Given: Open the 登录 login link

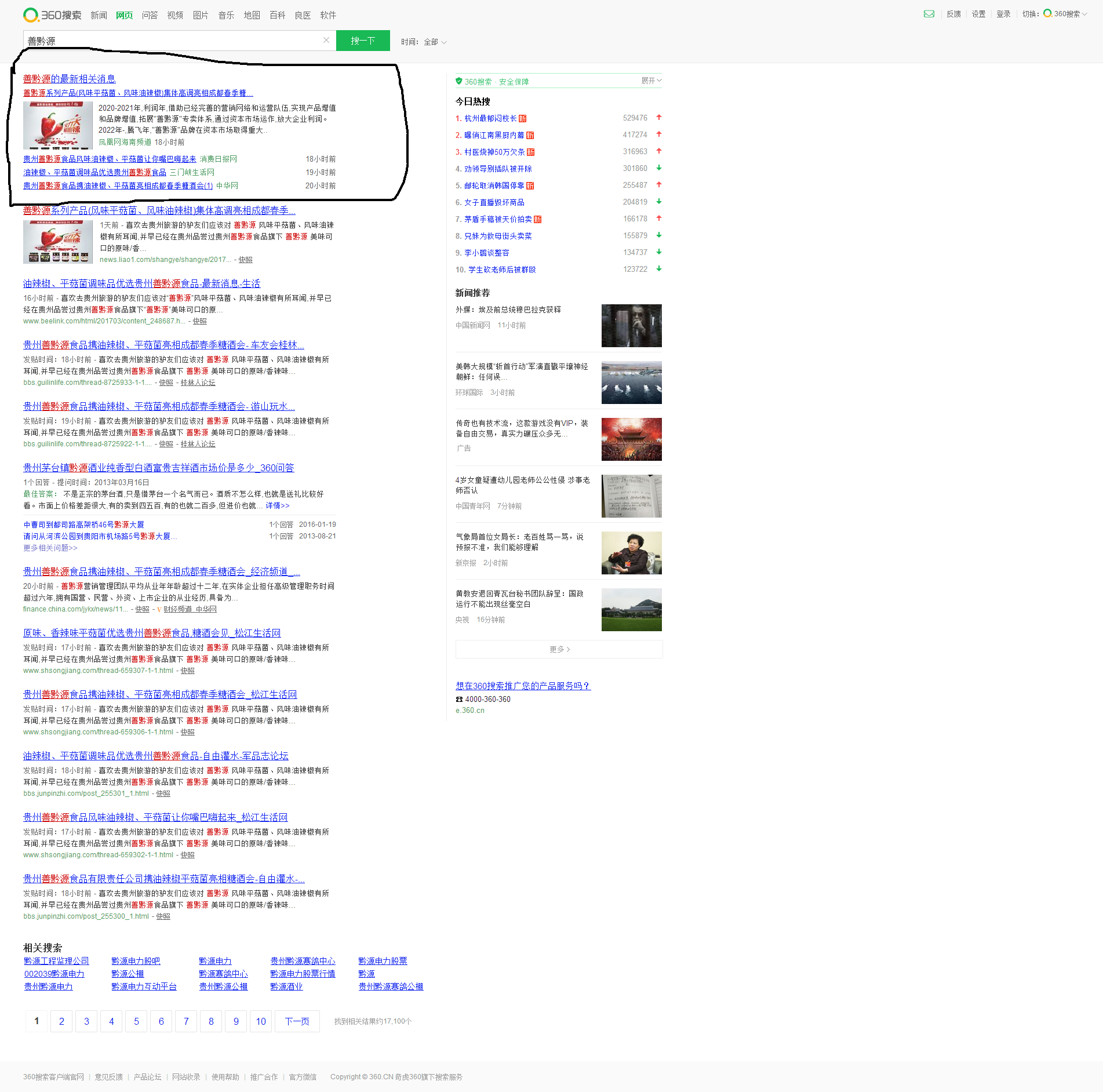Looking at the screenshot, I should point(1003,14).
